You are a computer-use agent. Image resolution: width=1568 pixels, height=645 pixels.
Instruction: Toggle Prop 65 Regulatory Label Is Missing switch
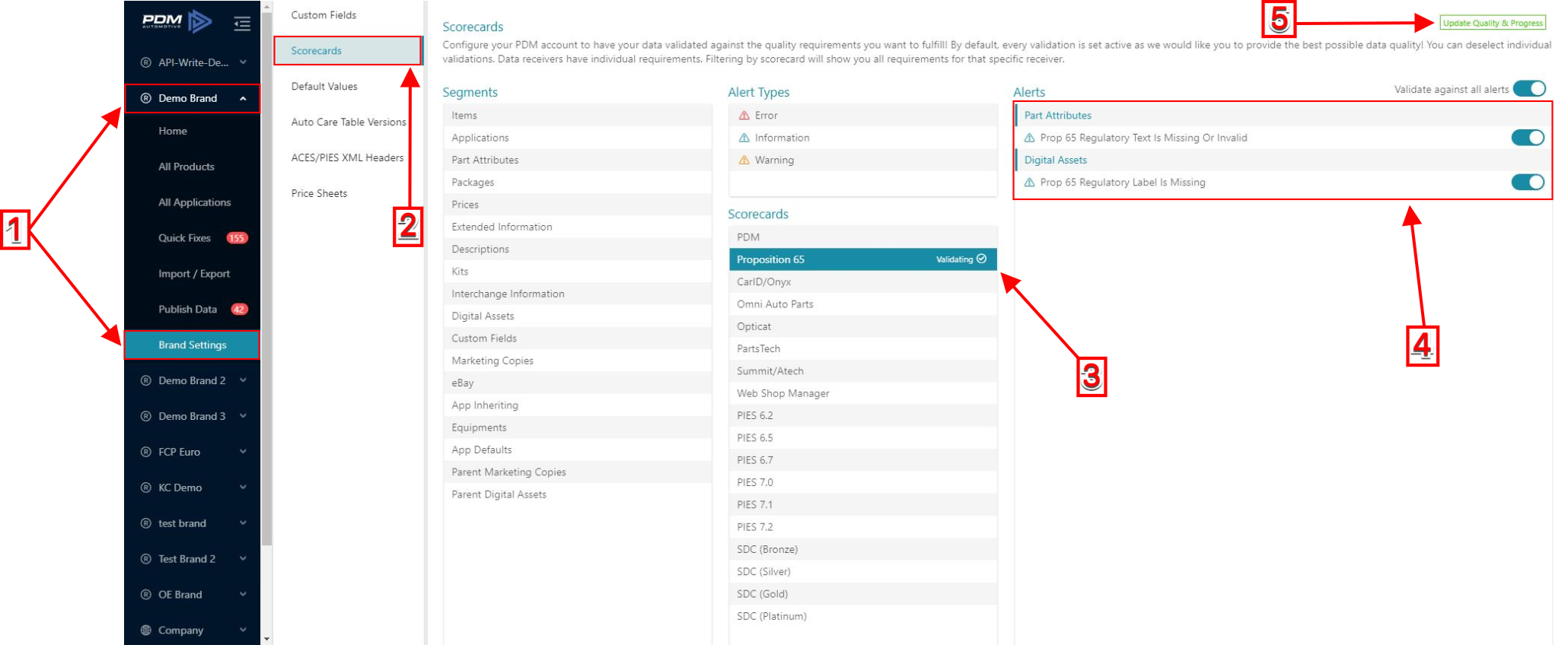click(x=1528, y=183)
